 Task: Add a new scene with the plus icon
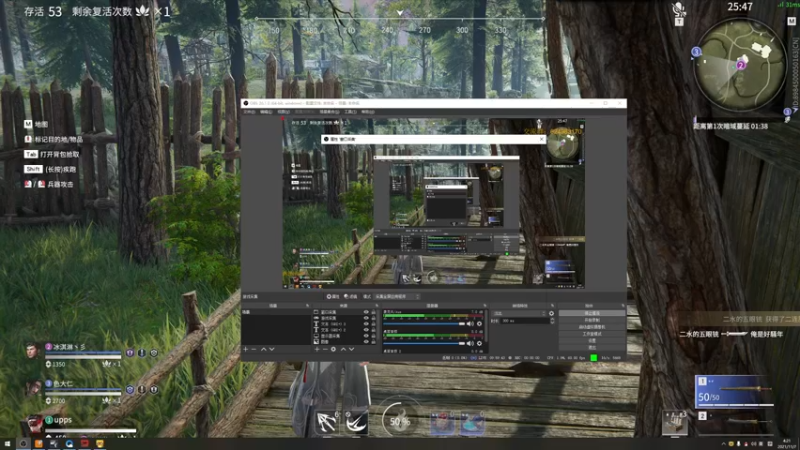click(246, 349)
